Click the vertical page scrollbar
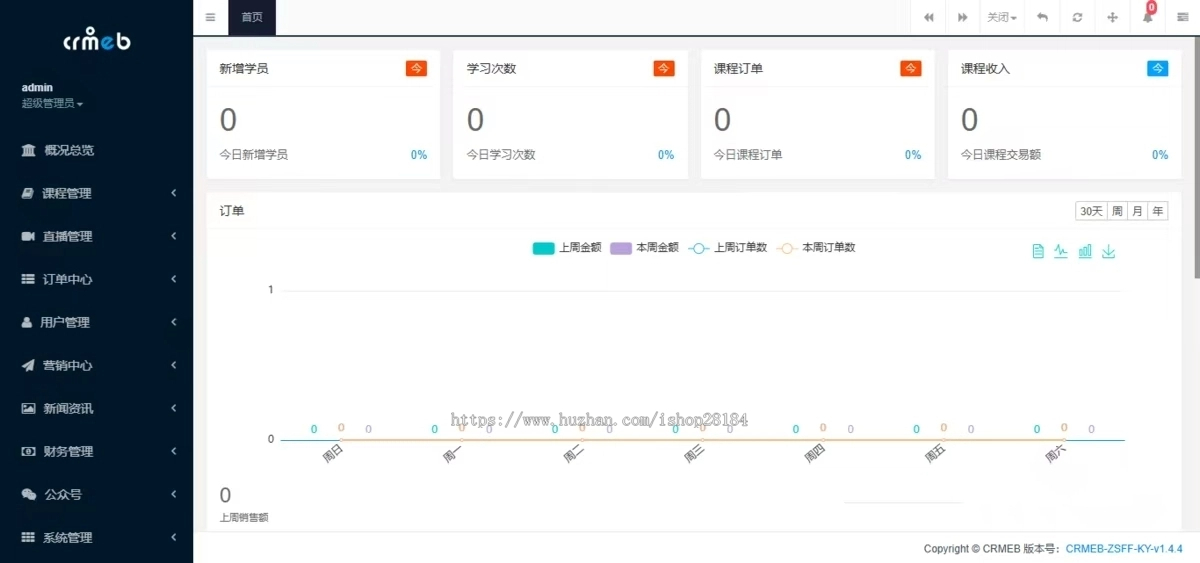The image size is (1200, 563). 1196,160
